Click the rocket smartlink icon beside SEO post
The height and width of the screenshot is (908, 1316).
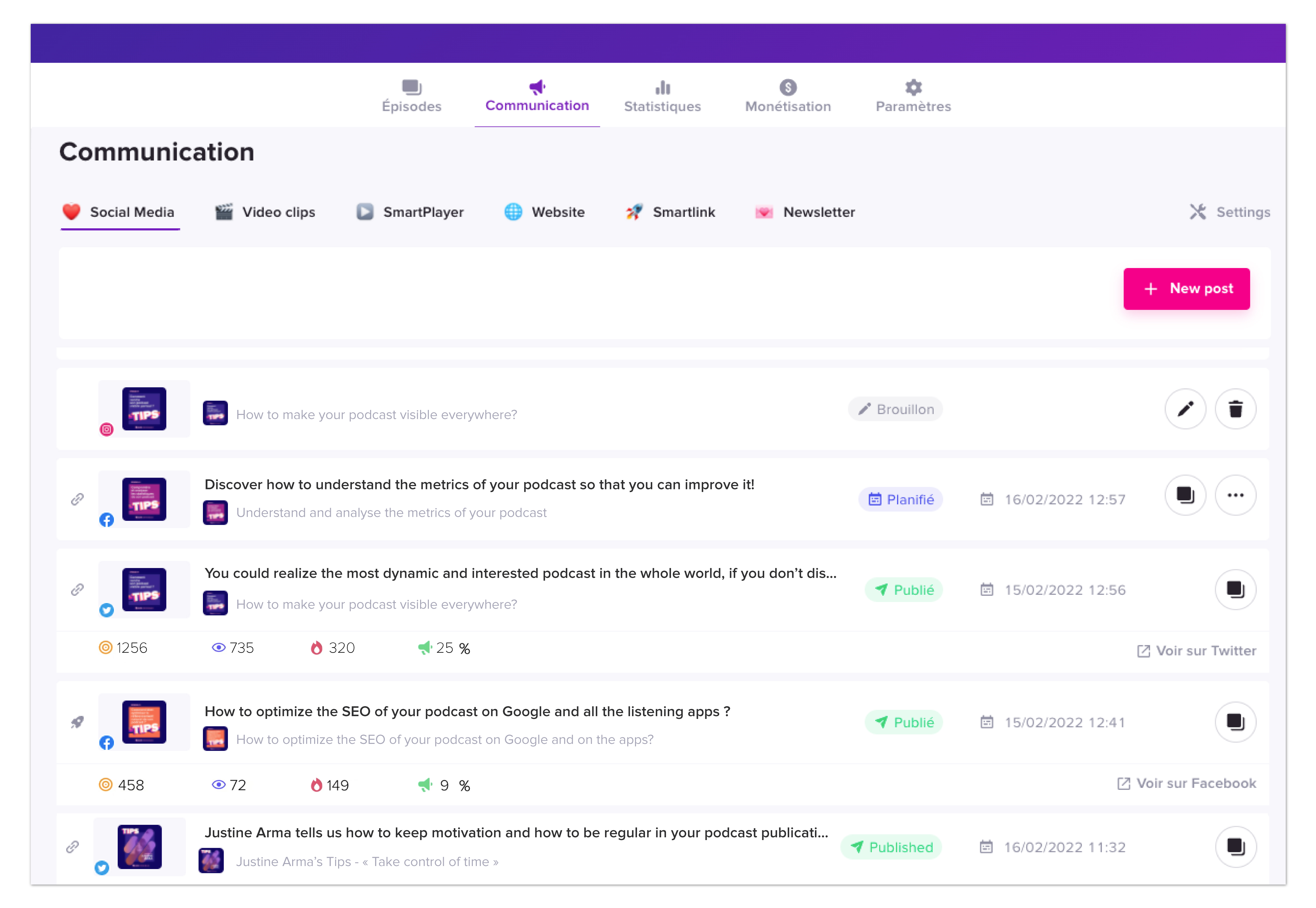tap(77, 722)
